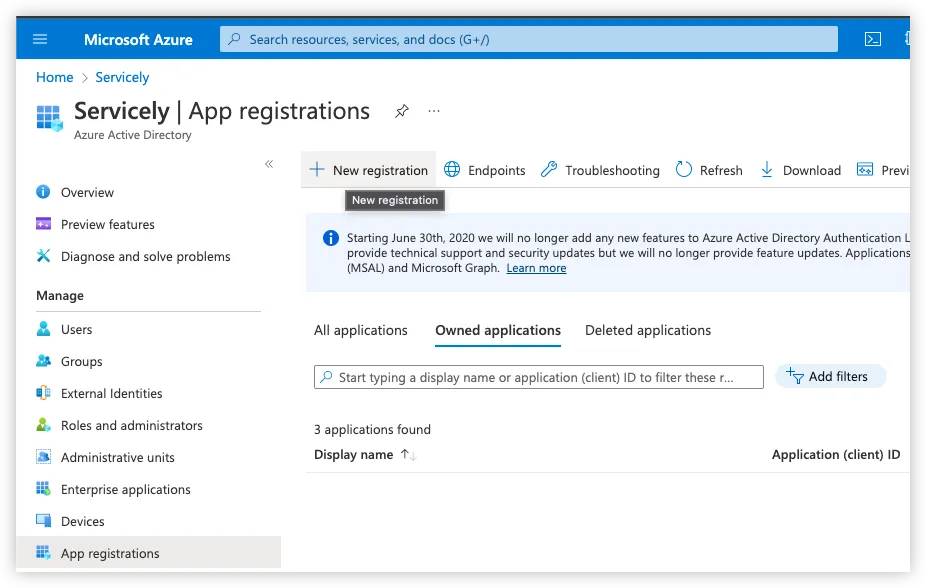The height and width of the screenshot is (588, 926).
Task: Click the Azure Active Directory subtitle
Action: pos(132,135)
